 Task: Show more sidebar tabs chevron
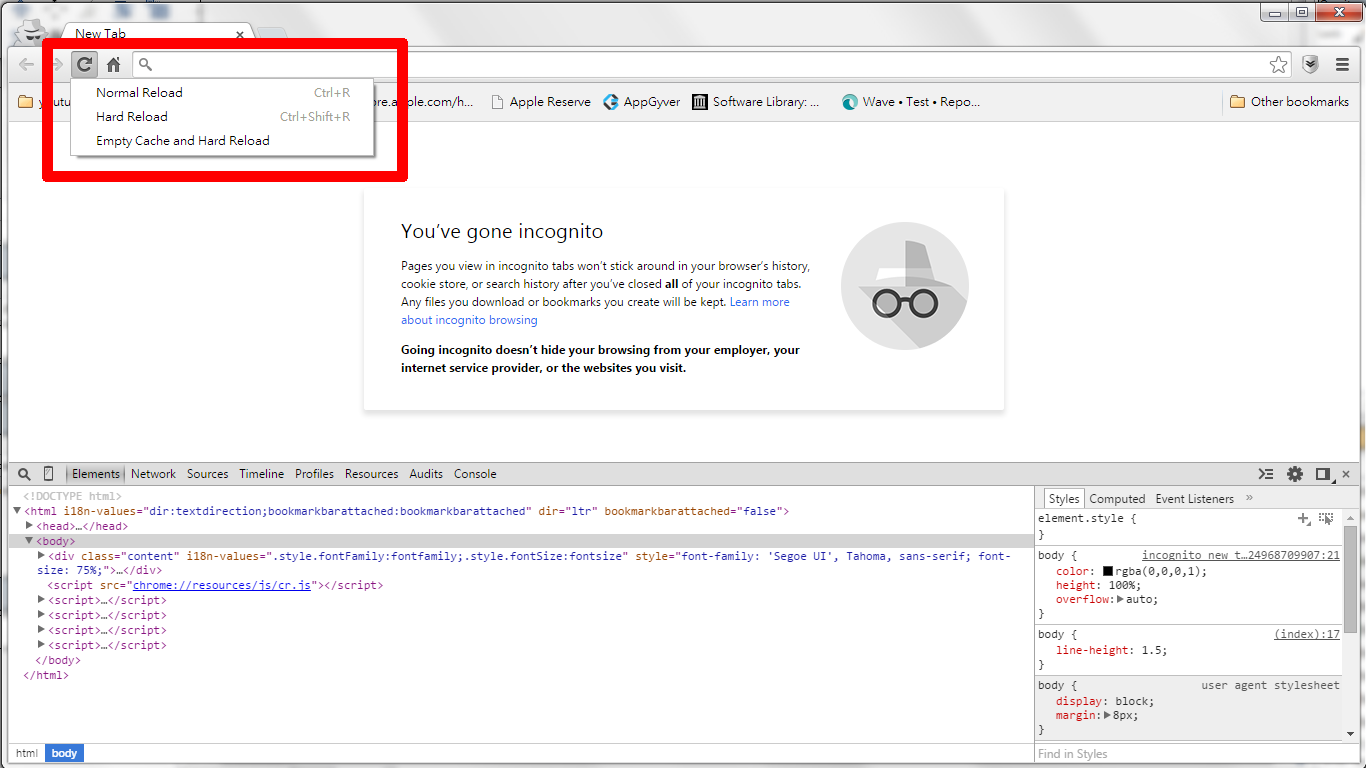point(1248,498)
